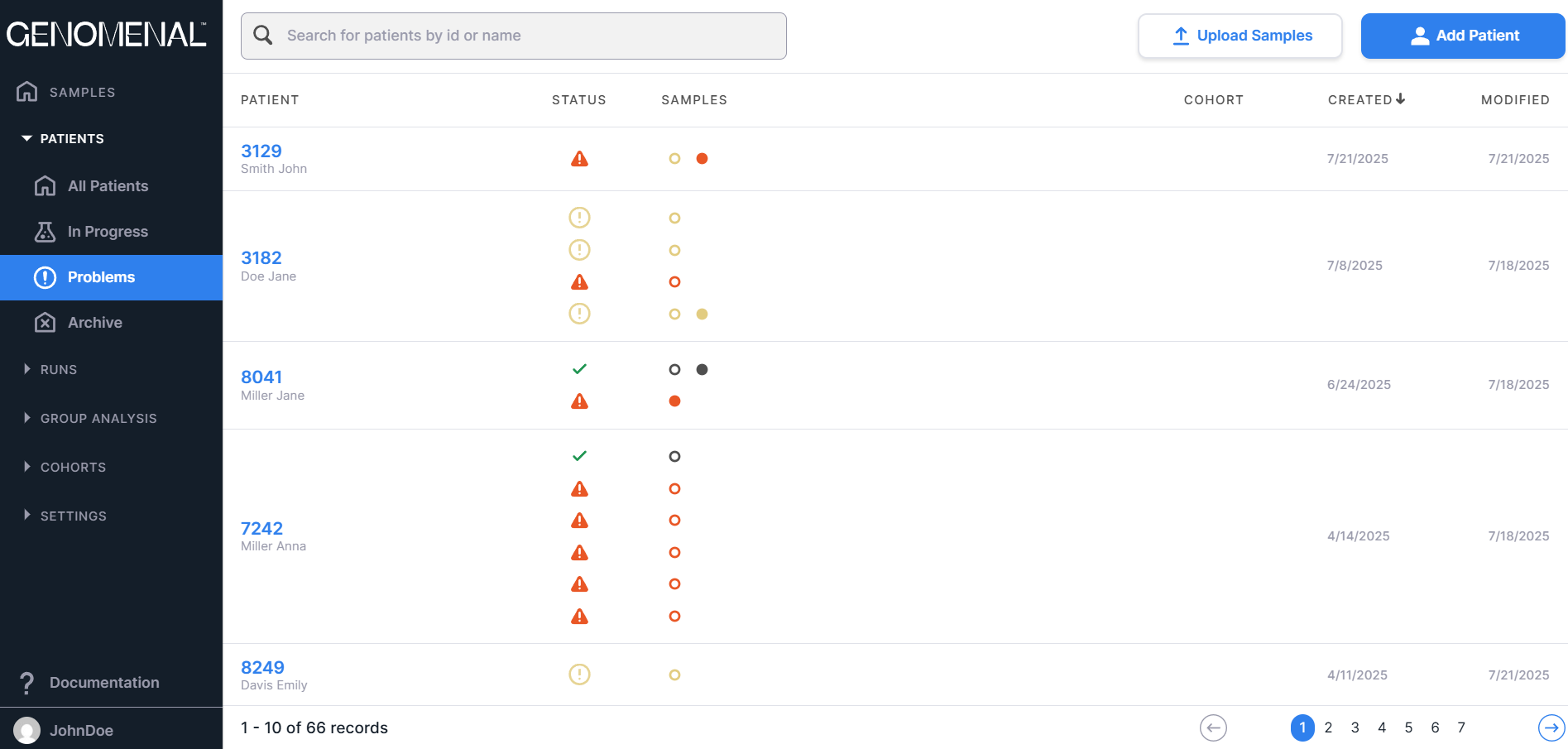This screenshot has height=749, width=1568.
Task: Collapse the Patients section in sidebar
Action: tap(27, 139)
